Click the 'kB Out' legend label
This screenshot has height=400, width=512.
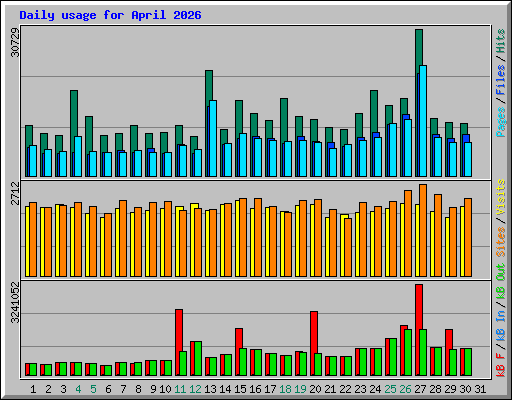tap(500, 282)
